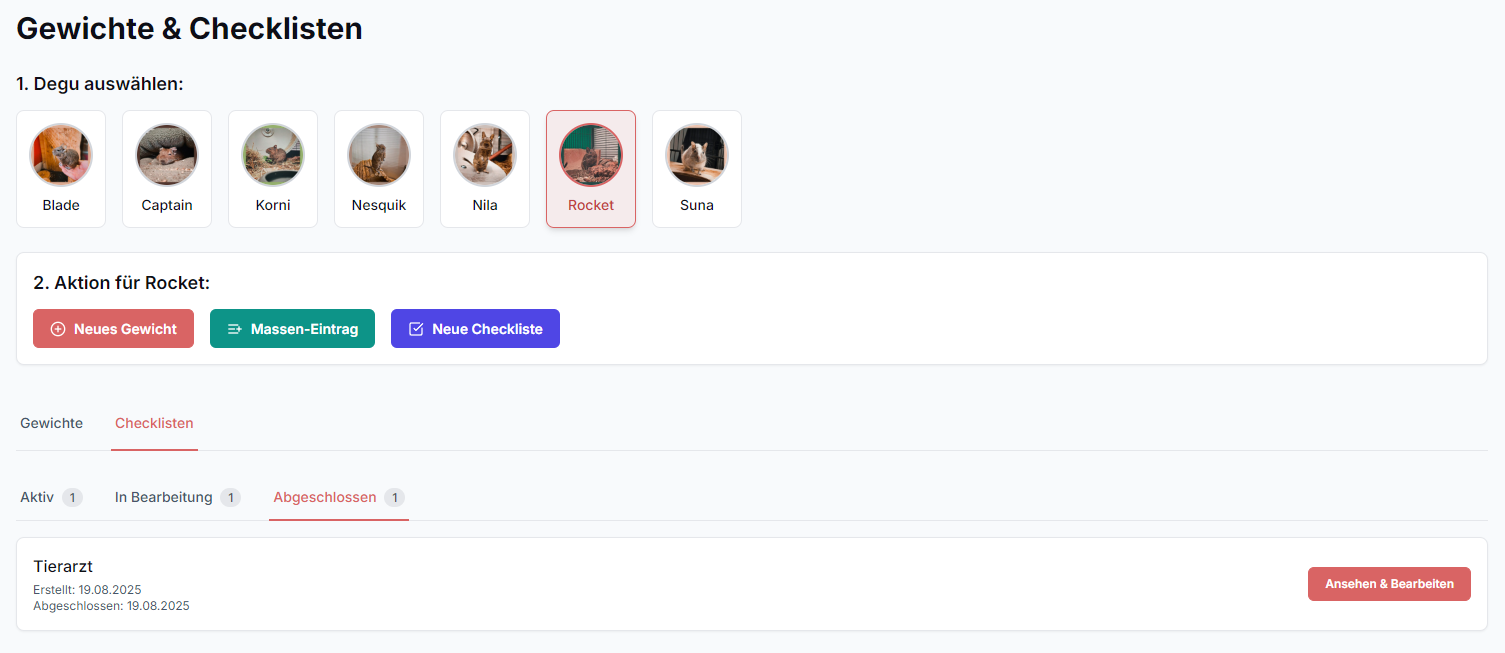Select Blade's round photo
This screenshot has height=653, width=1505.
pyautogui.click(x=61, y=155)
